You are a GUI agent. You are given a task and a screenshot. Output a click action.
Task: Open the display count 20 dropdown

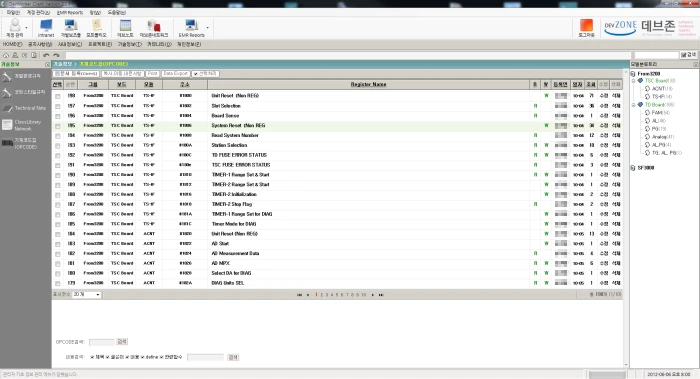[87, 295]
